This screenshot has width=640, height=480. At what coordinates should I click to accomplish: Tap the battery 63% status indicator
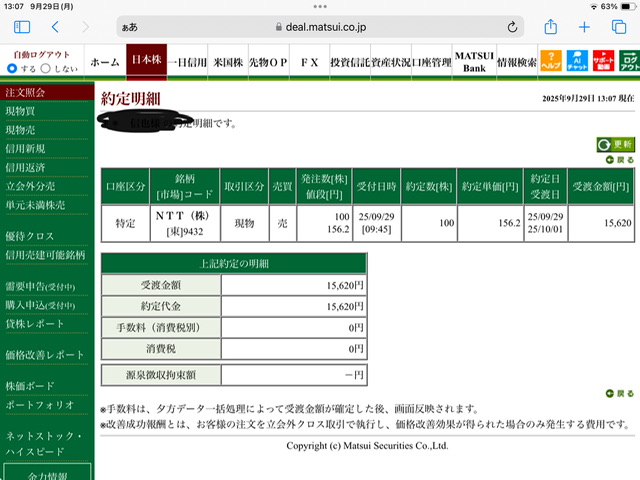618,7
